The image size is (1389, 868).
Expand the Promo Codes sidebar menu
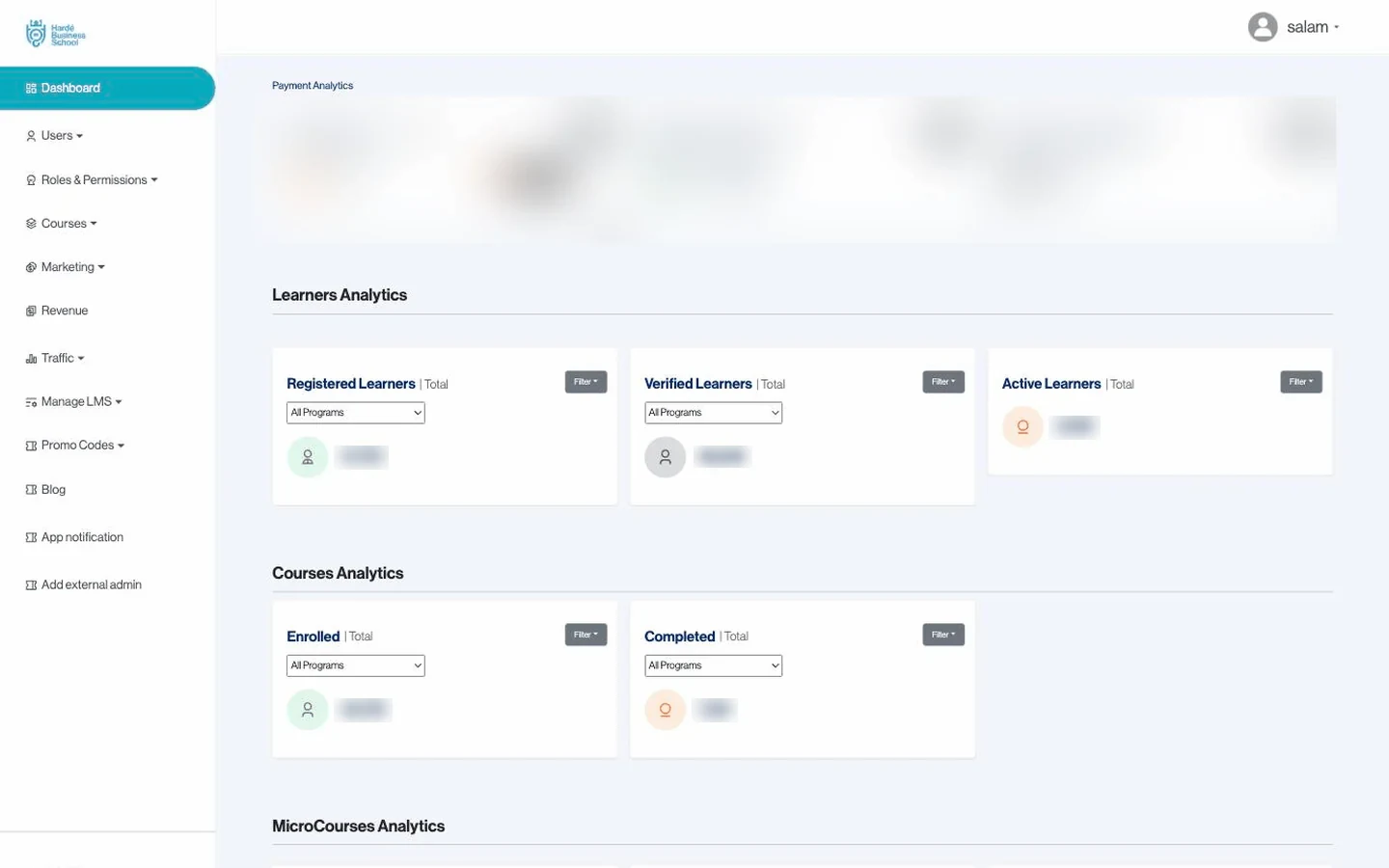point(75,446)
